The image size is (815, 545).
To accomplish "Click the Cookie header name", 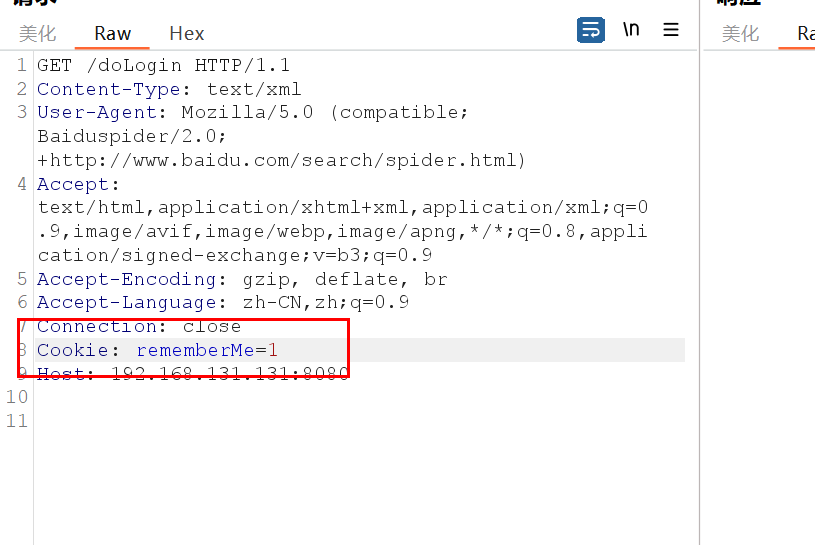I will tap(73, 351).
